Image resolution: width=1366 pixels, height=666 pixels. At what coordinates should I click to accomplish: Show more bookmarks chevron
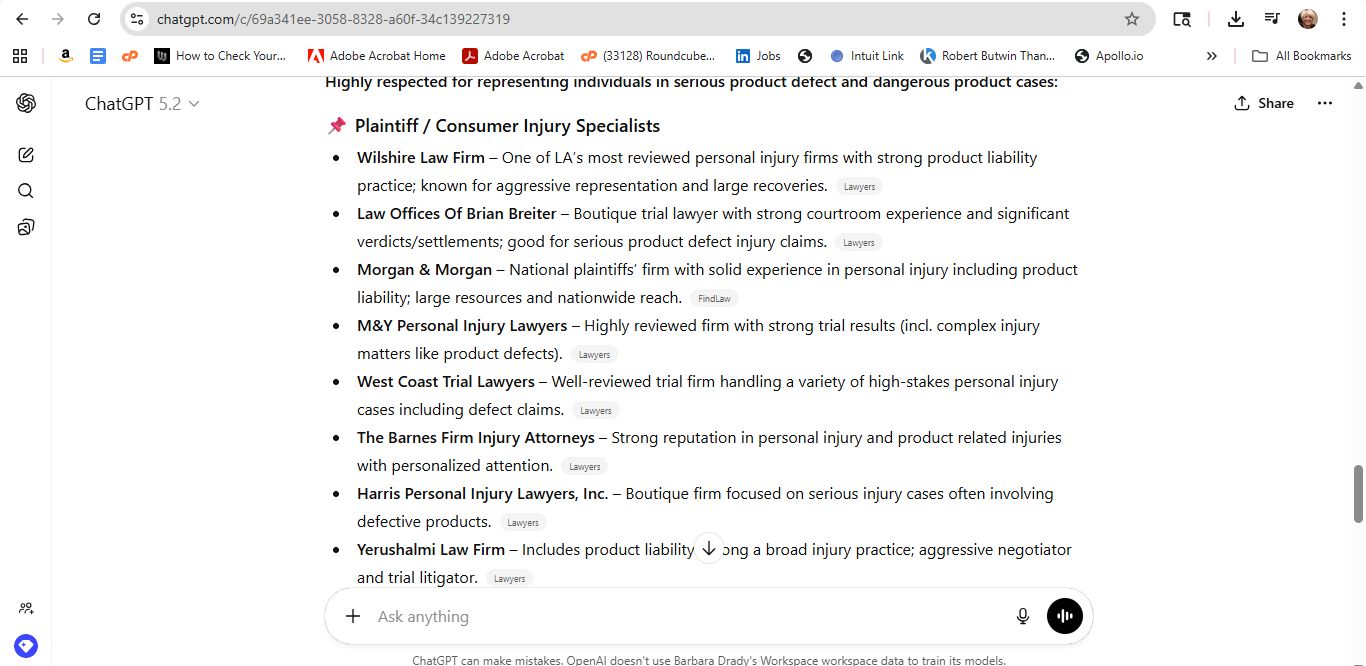(x=1212, y=56)
